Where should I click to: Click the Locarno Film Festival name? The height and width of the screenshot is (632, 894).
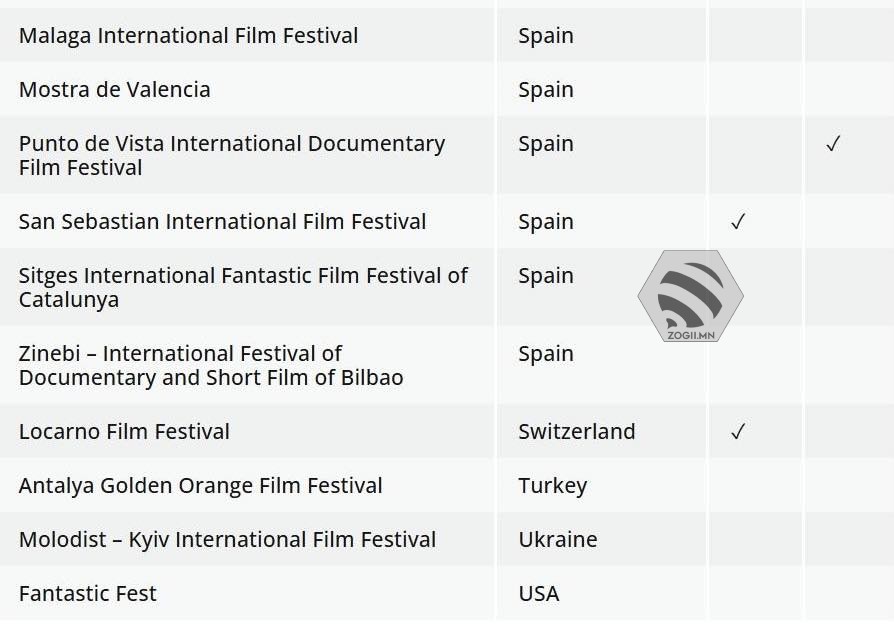(124, 432)
